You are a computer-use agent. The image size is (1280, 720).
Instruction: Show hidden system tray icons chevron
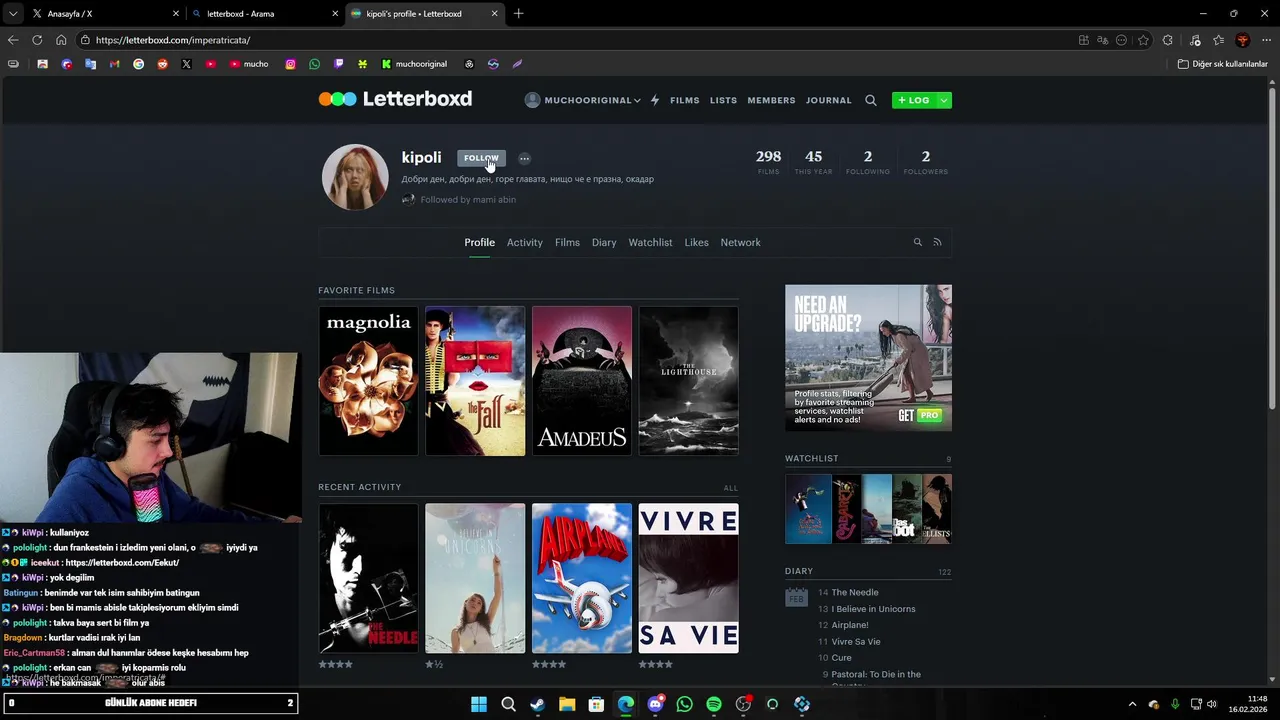(x=1132, y=704)
